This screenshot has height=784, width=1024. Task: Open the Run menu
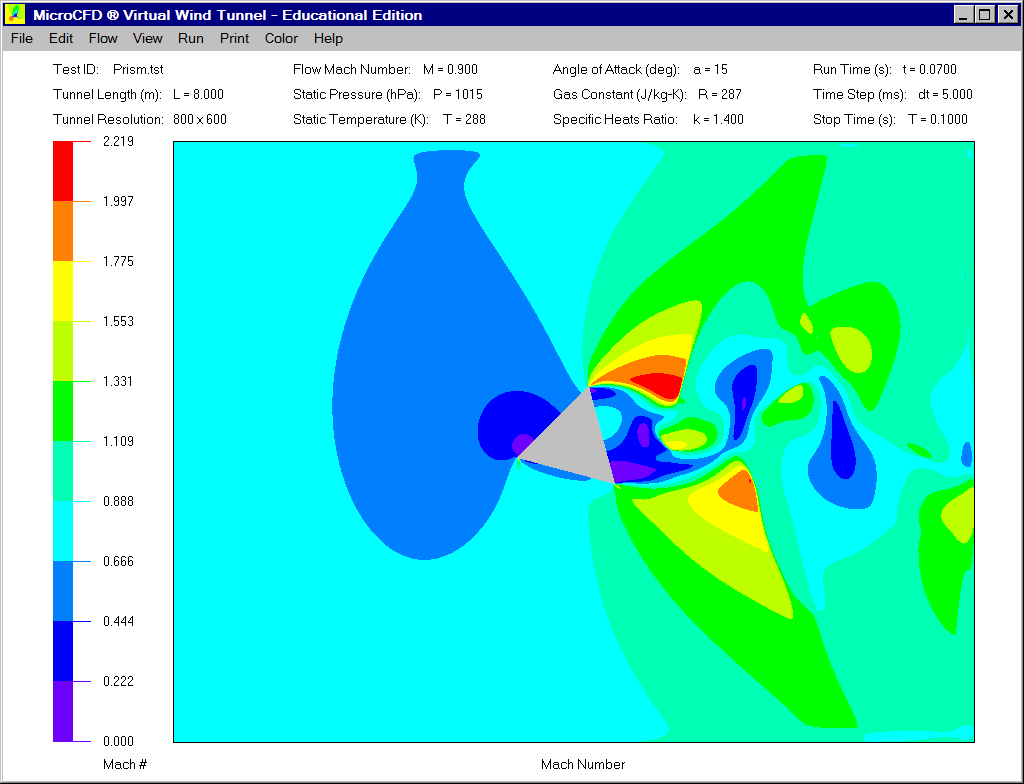coord(191,39)
